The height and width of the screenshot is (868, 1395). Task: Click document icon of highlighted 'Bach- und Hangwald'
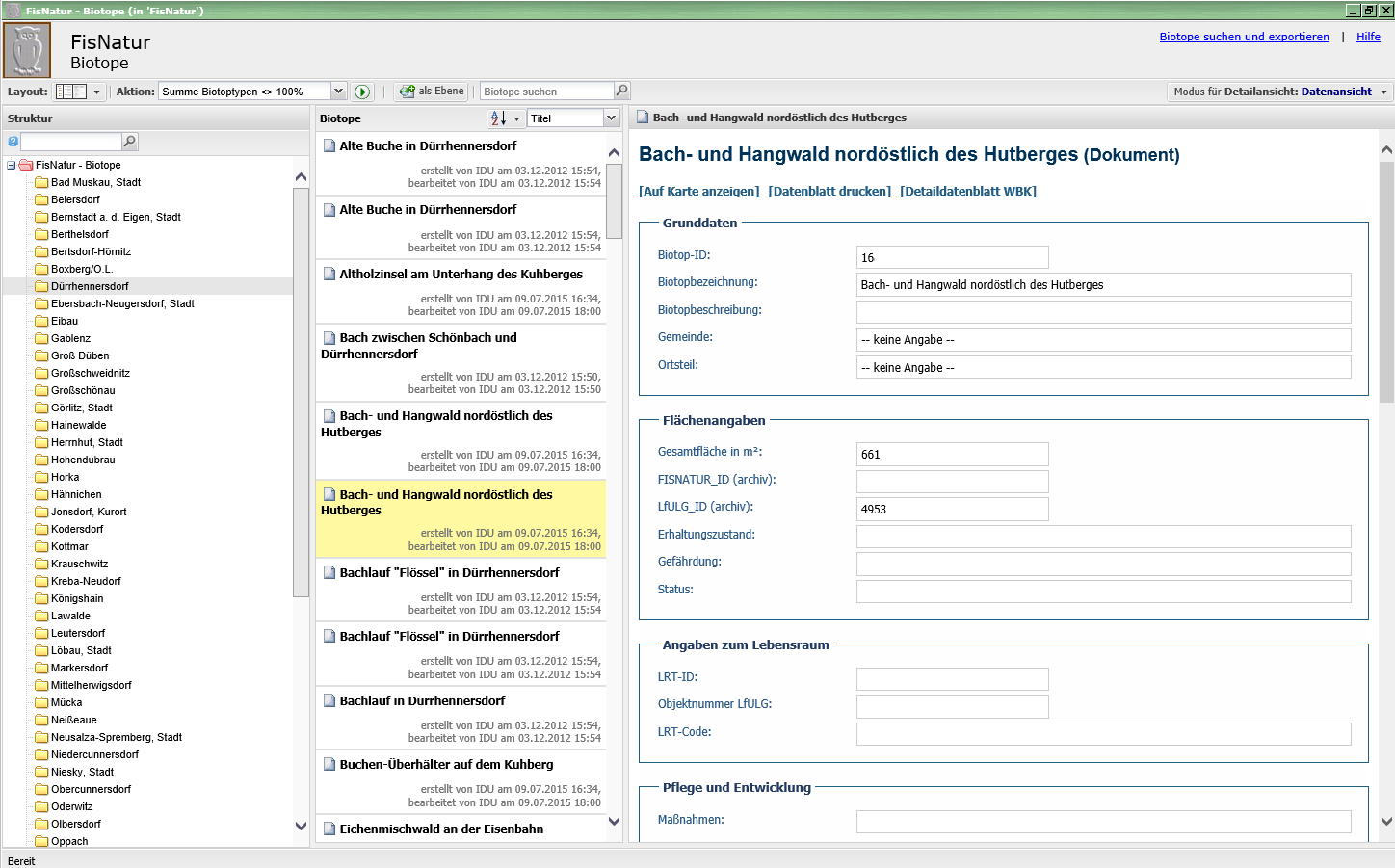(329, 494)
